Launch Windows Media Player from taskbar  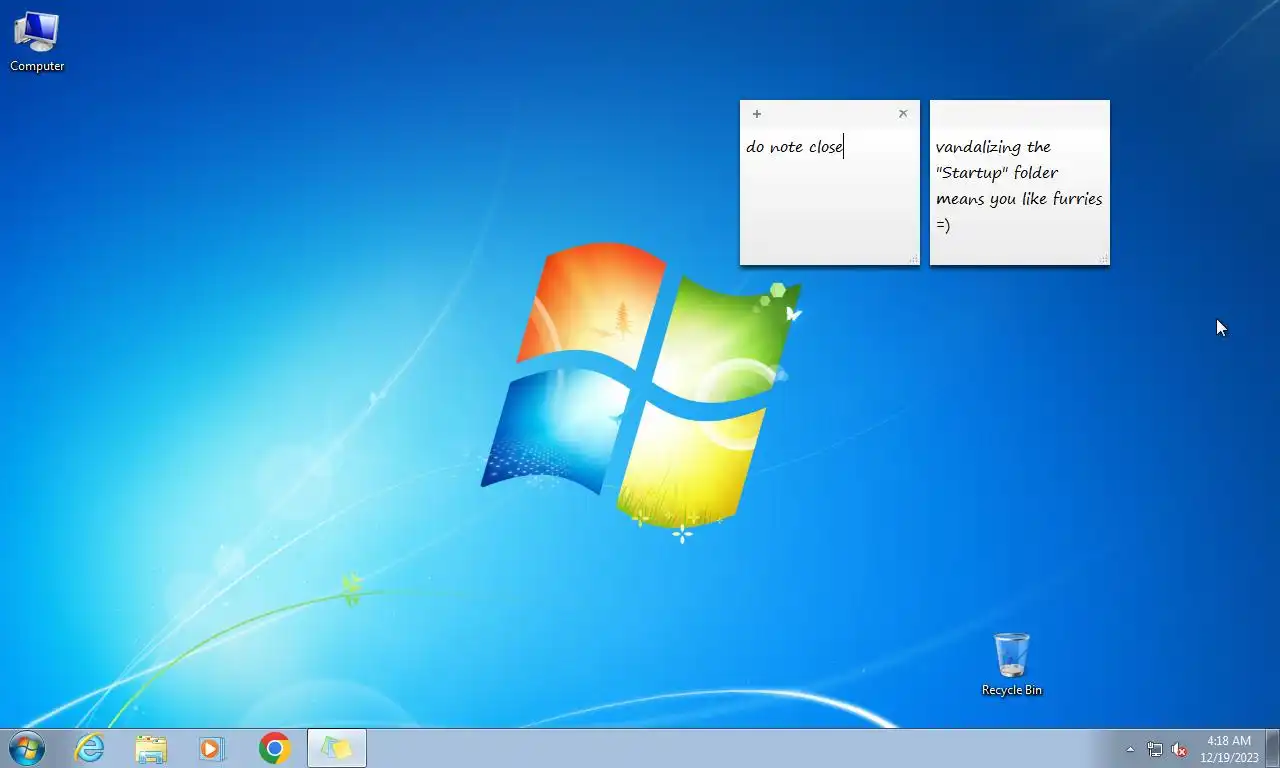pyautogui.click(x=212, y=748)
